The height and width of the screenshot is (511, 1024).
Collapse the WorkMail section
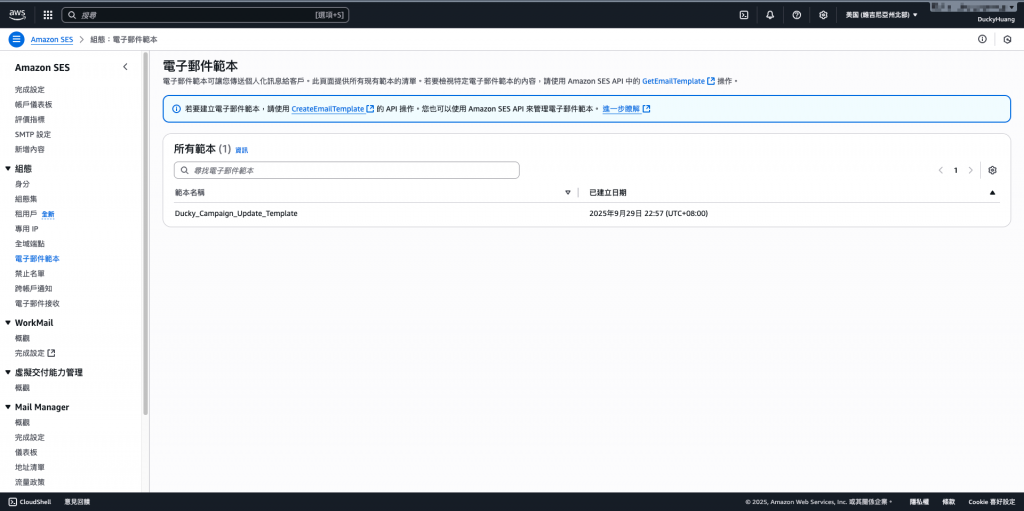pos(8,323)
